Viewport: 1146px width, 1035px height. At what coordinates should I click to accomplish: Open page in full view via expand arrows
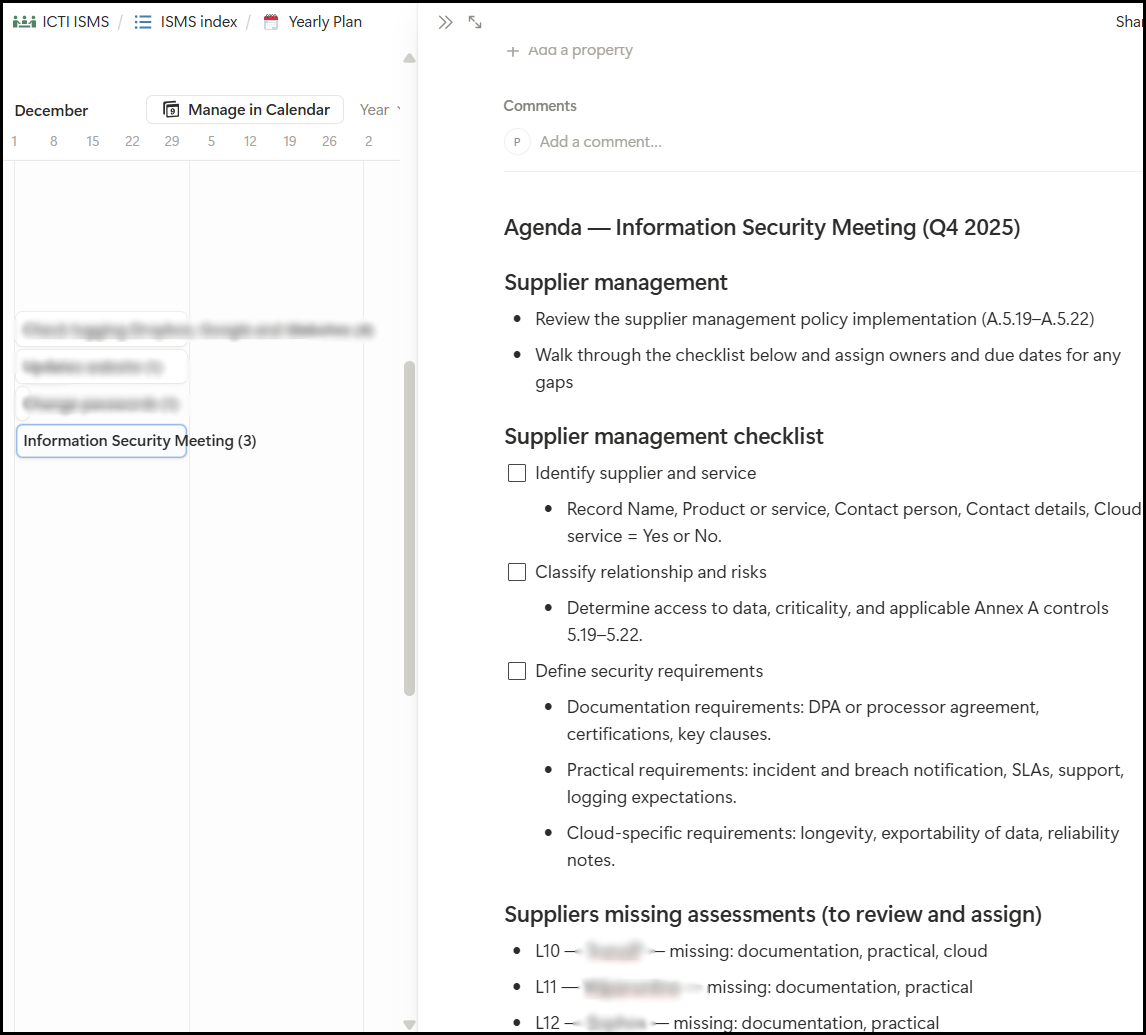click(475, 22)
